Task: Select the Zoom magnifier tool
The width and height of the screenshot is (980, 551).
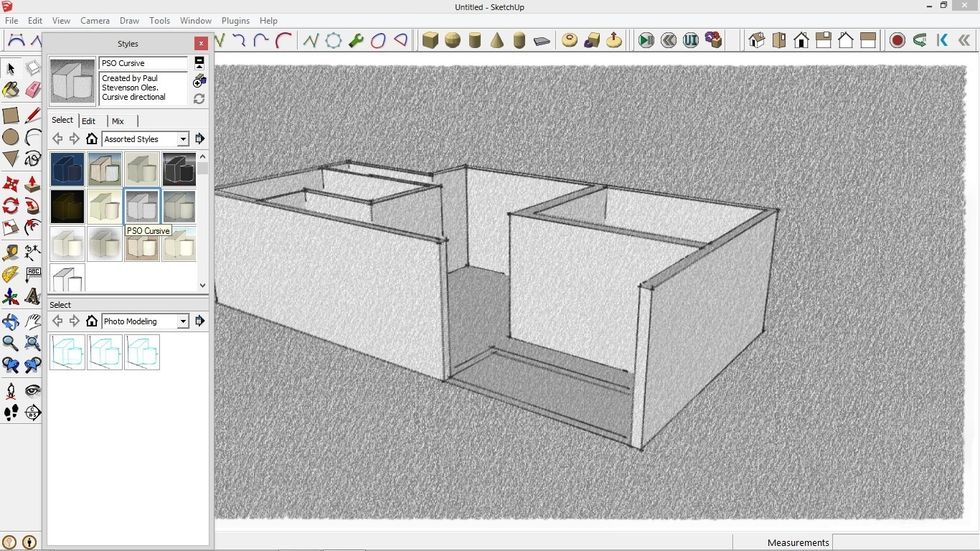Action: 11,344
